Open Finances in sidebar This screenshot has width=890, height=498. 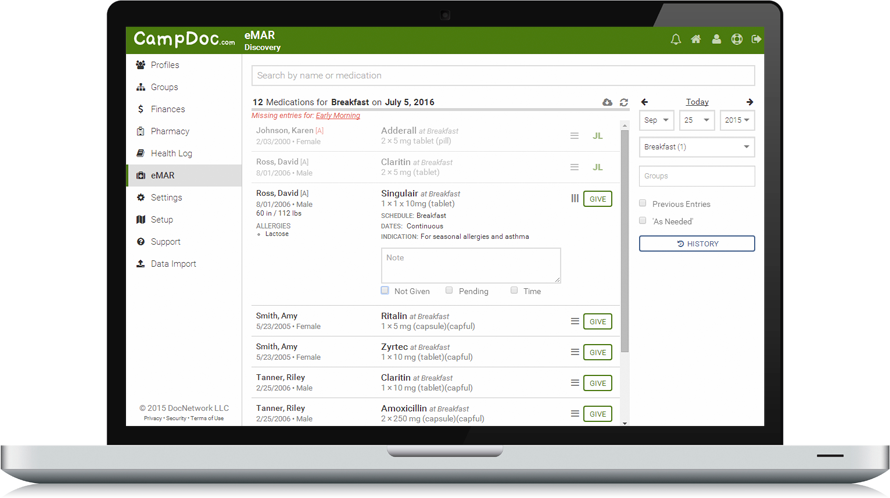coord(184,109)
